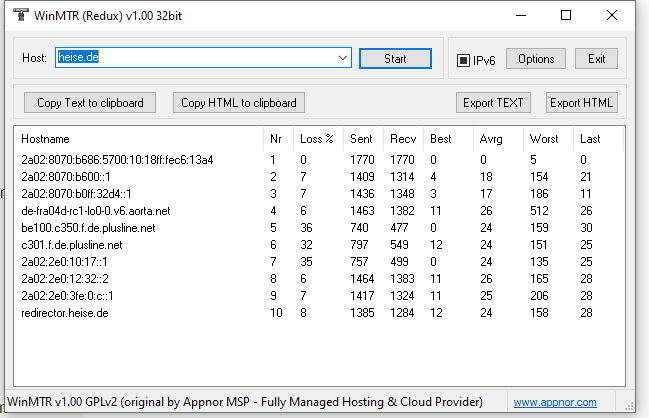
Task: Click the Worst column header
Action: point(548,139)
